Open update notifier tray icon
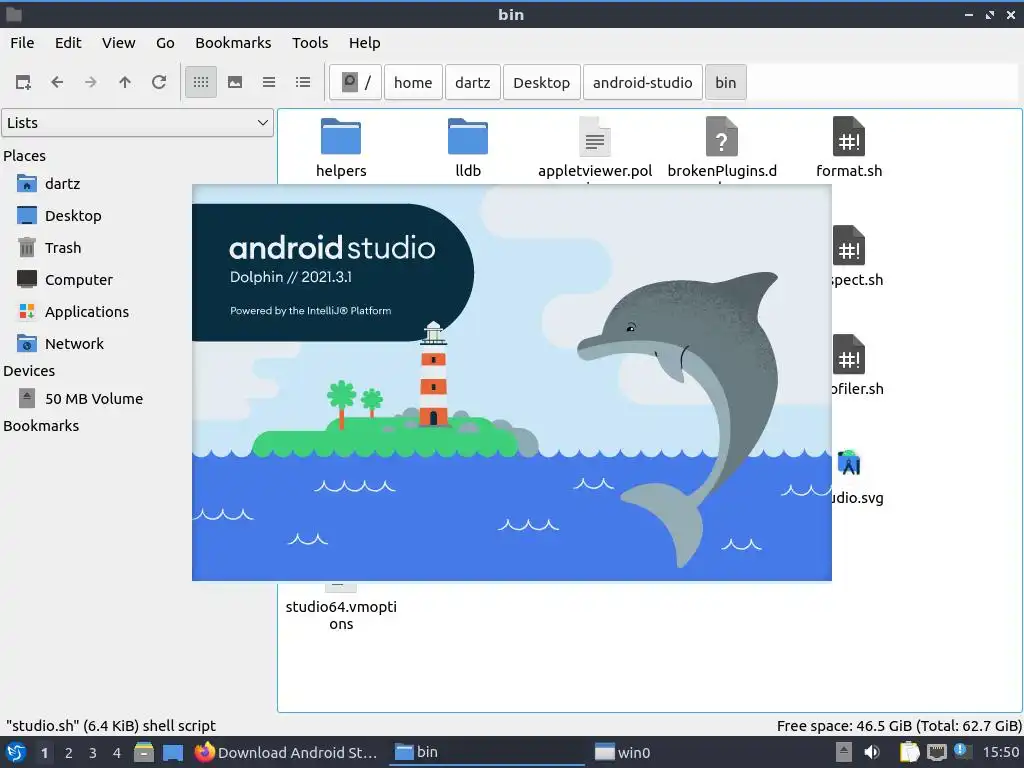This screenshot has height=768, width=1024. [x=962, y=751]
